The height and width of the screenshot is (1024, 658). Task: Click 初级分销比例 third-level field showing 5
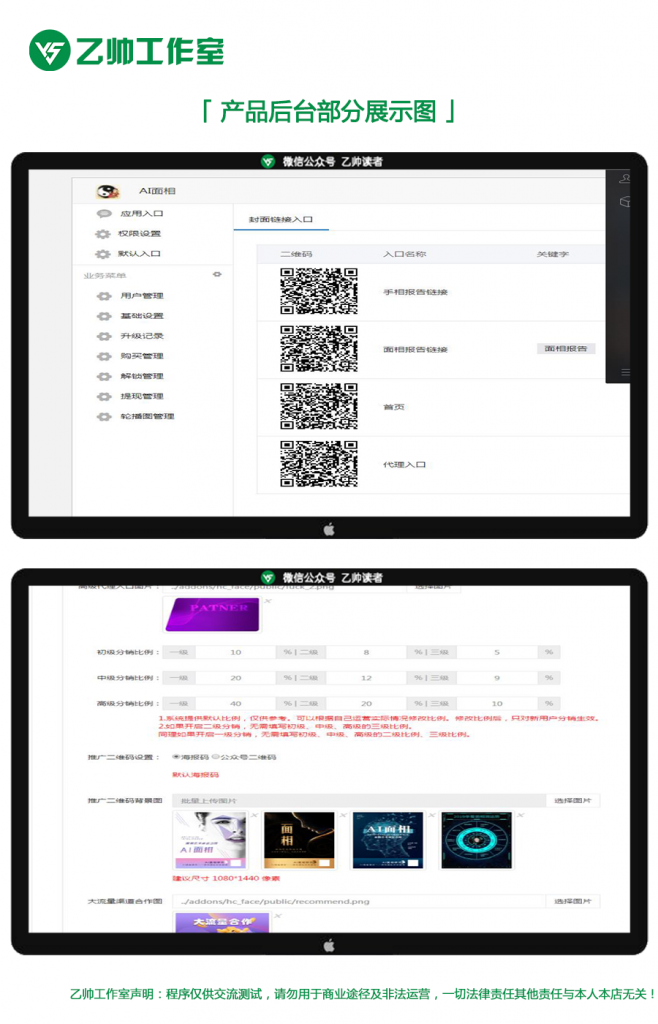click(x=497, y=652)
